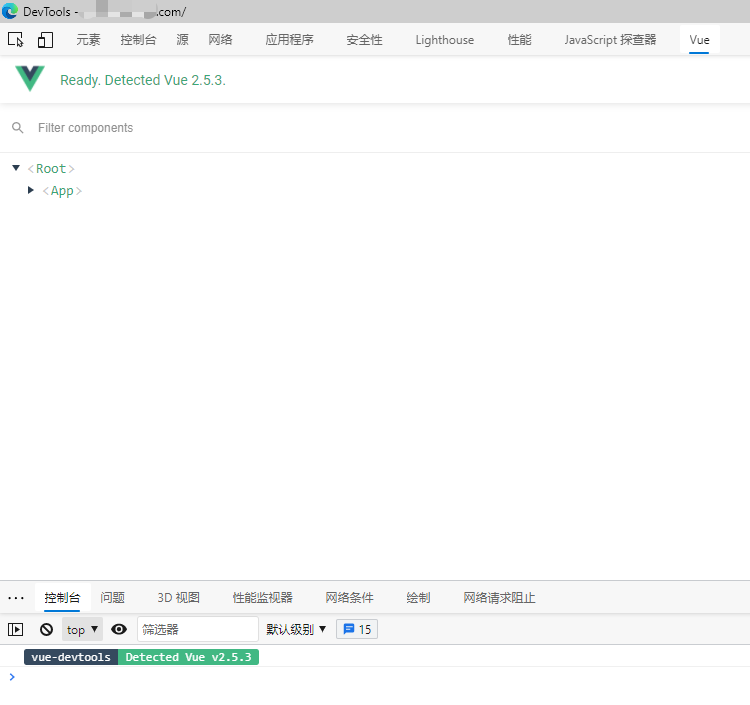750x705 pixels.
Task: Switch to the 控制台 tab in top bar
Action: [138, 40]
